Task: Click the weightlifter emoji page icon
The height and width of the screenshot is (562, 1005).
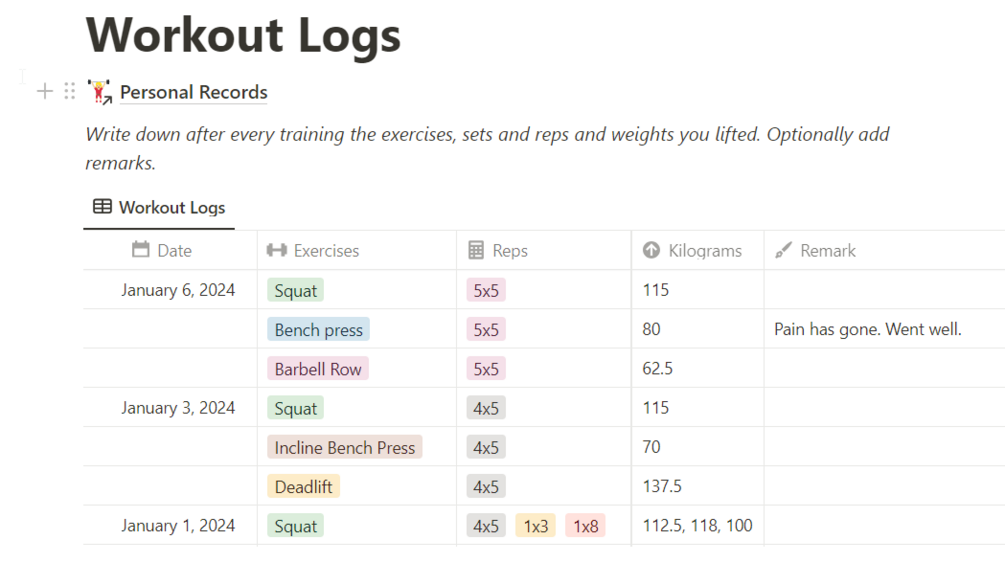Action: (x=99, y=92)
